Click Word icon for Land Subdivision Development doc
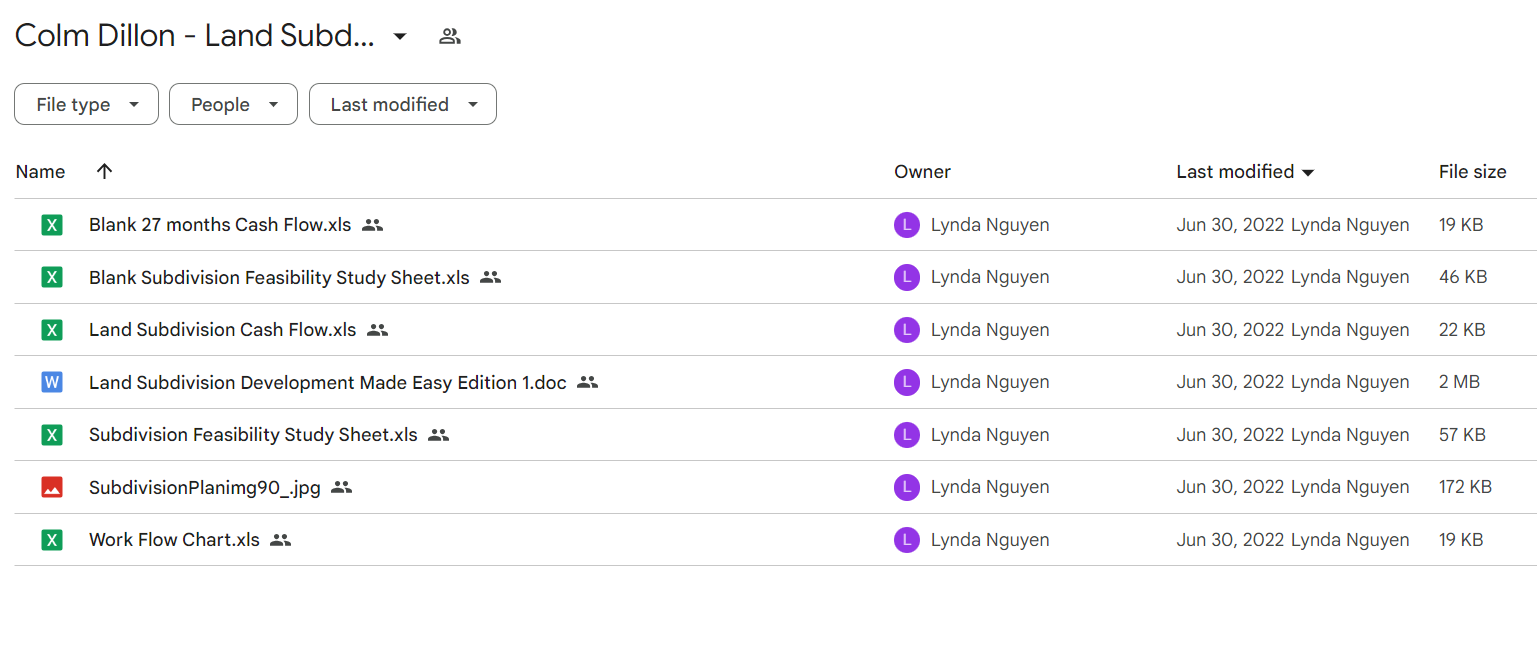1537x668 pixels. tap(52, 382)
